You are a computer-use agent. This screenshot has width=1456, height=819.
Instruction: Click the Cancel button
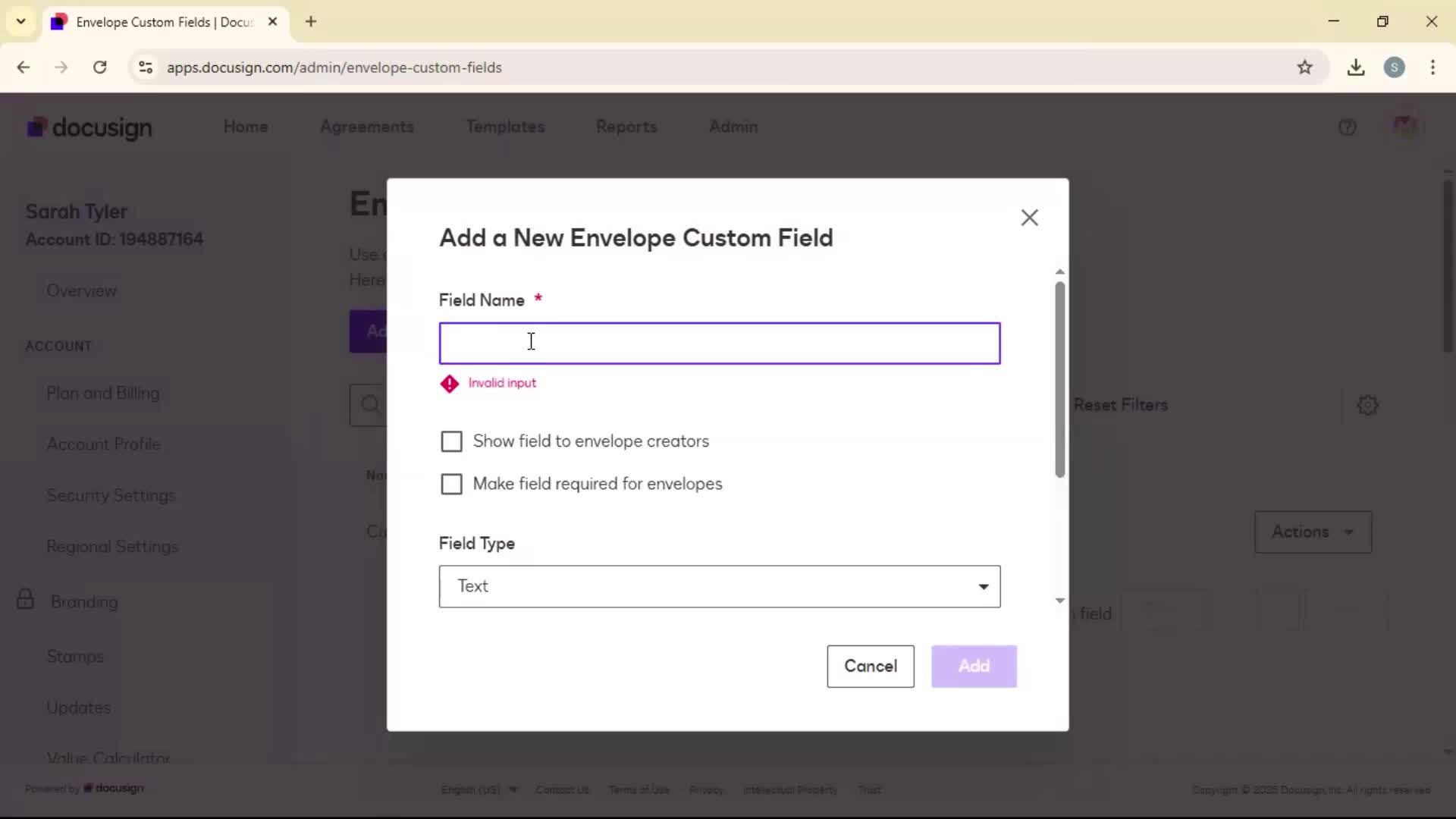click(871, 666)
